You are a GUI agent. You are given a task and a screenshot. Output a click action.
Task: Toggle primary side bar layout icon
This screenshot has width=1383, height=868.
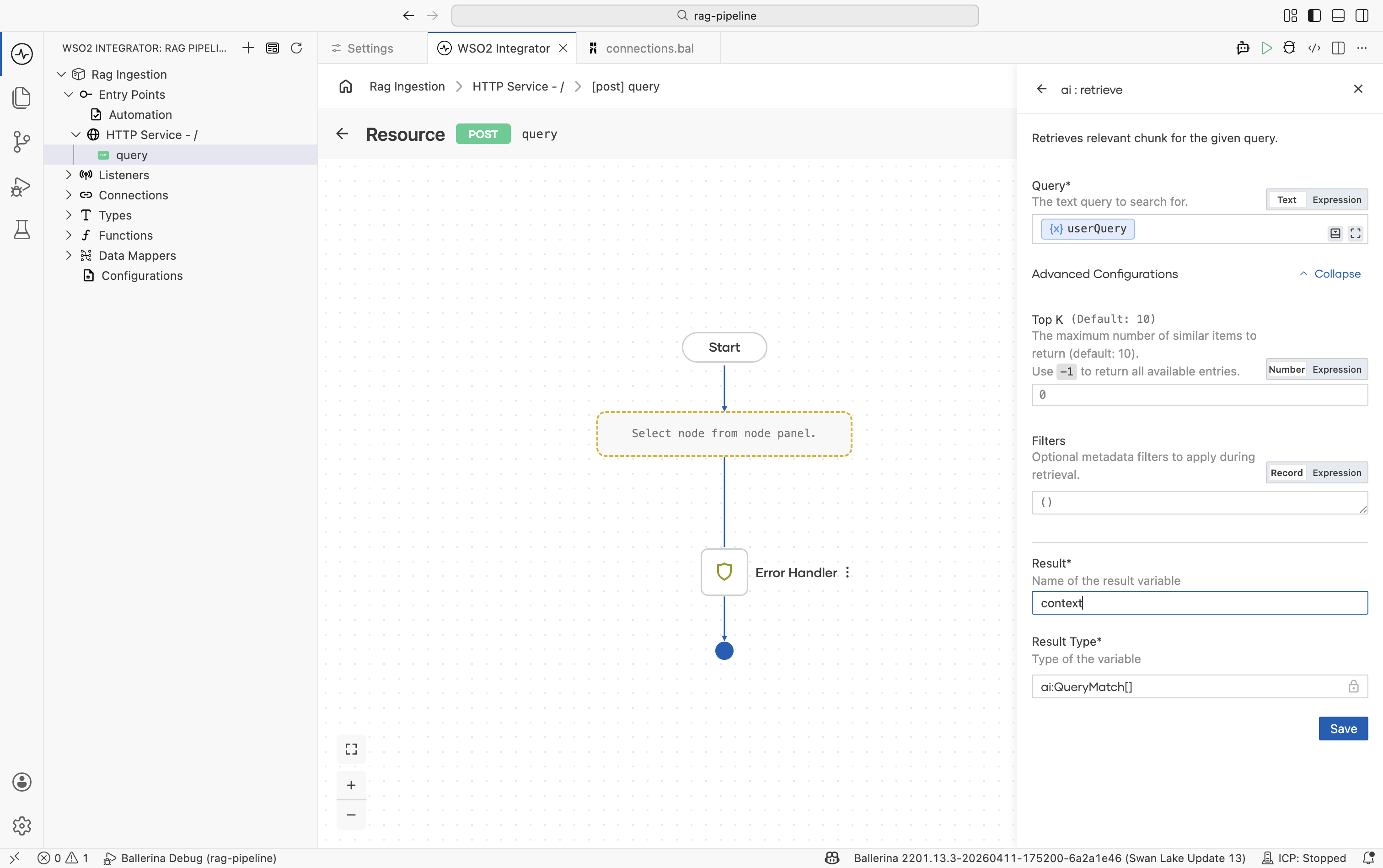pos(1314,16)
